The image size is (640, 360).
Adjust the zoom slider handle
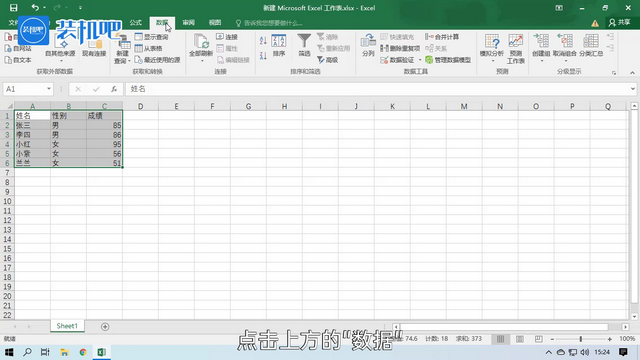pos(581,339)
